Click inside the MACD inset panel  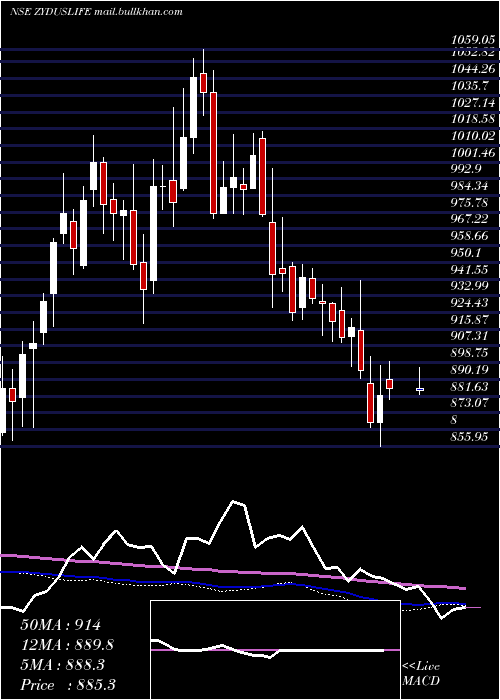coord(275,650)
